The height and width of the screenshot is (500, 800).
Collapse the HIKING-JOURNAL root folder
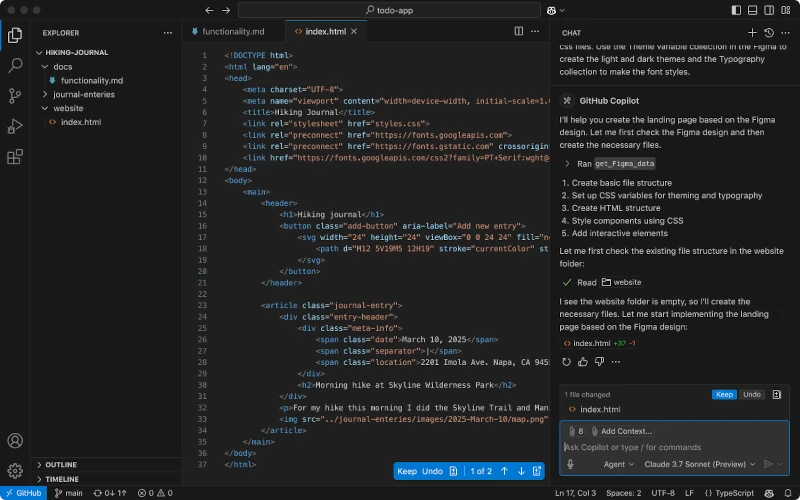coord(77,53)
